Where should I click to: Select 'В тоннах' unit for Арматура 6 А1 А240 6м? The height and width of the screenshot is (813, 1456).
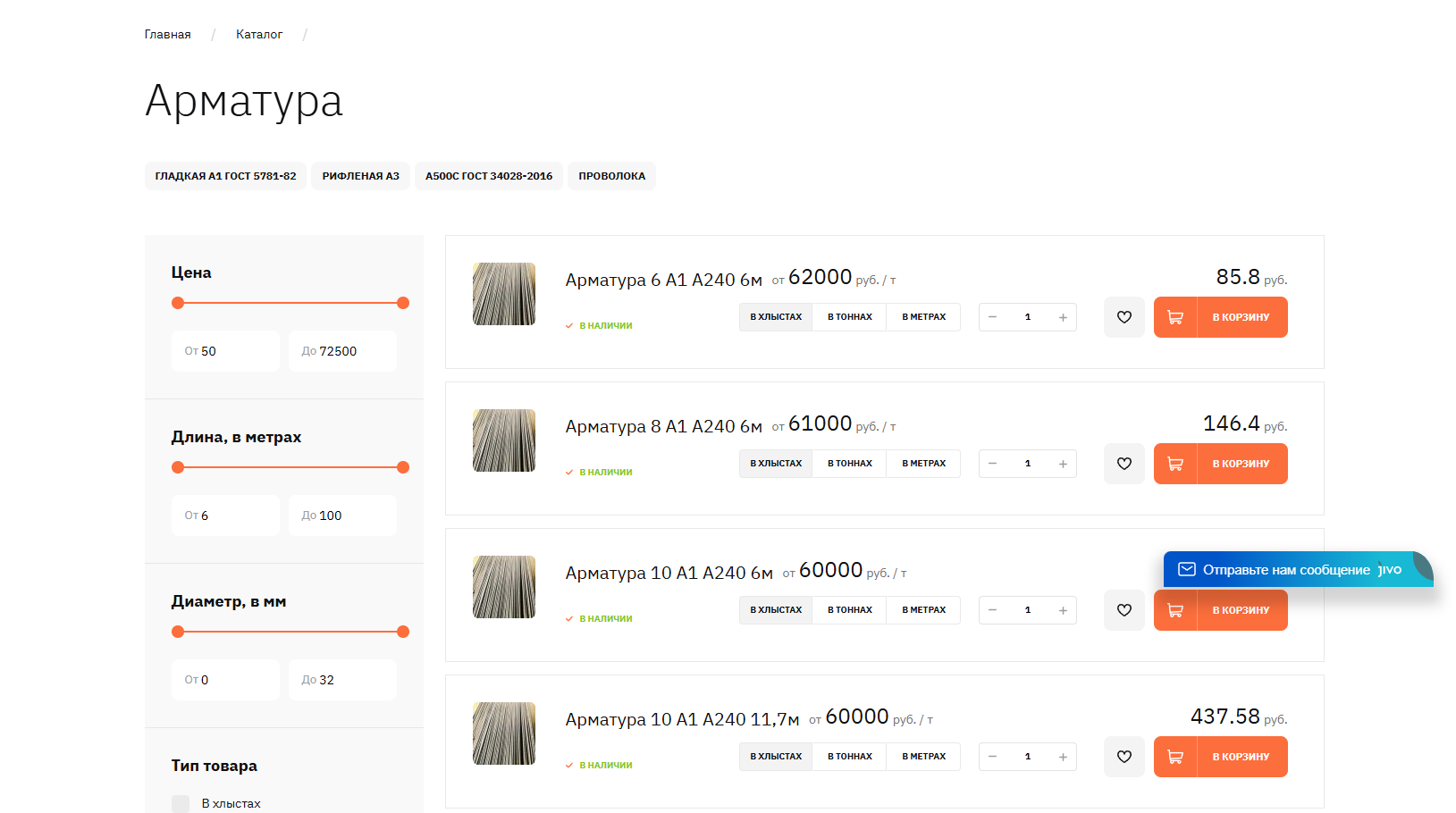849,317
